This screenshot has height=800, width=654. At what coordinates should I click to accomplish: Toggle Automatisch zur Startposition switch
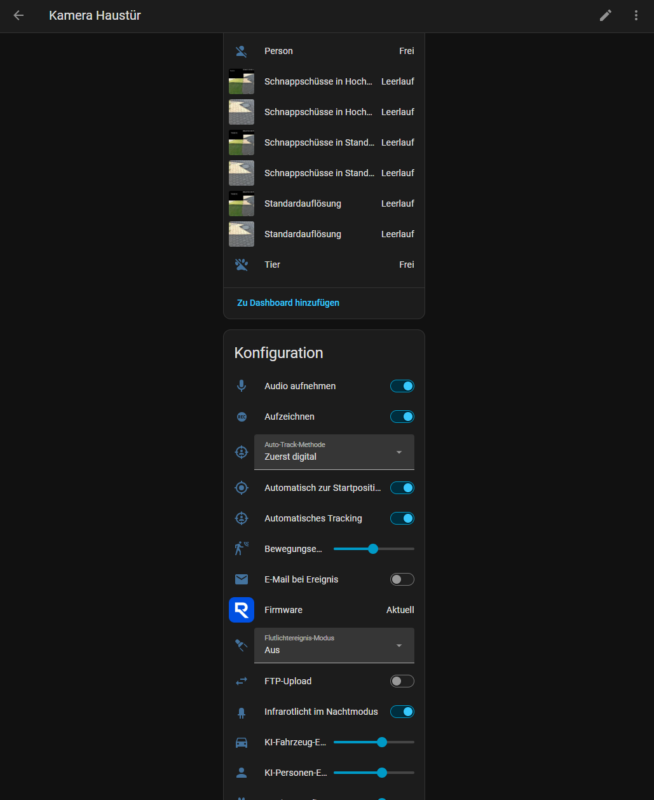point(402,488)
